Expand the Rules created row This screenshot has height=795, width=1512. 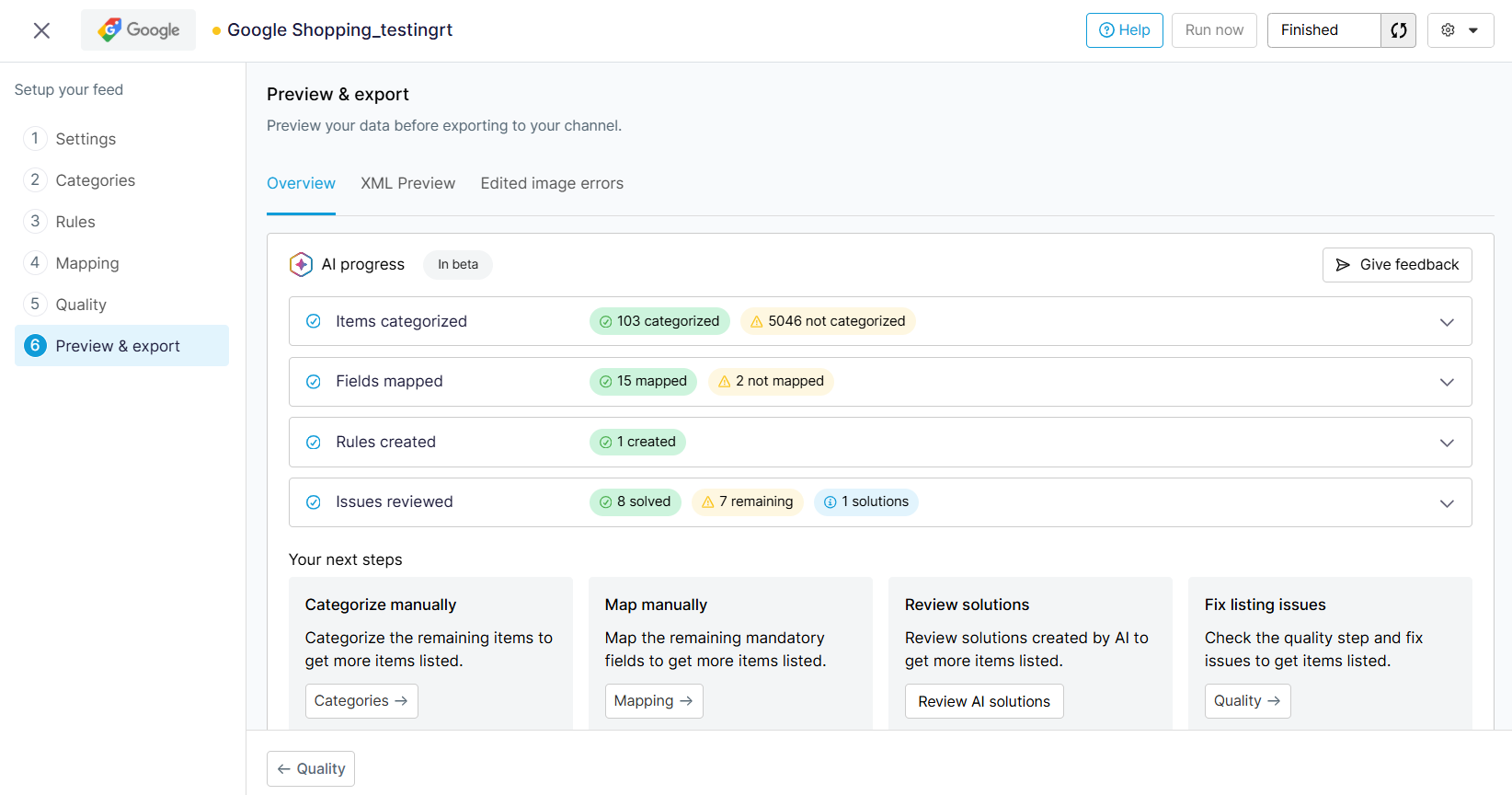(x=1447, y=443)
